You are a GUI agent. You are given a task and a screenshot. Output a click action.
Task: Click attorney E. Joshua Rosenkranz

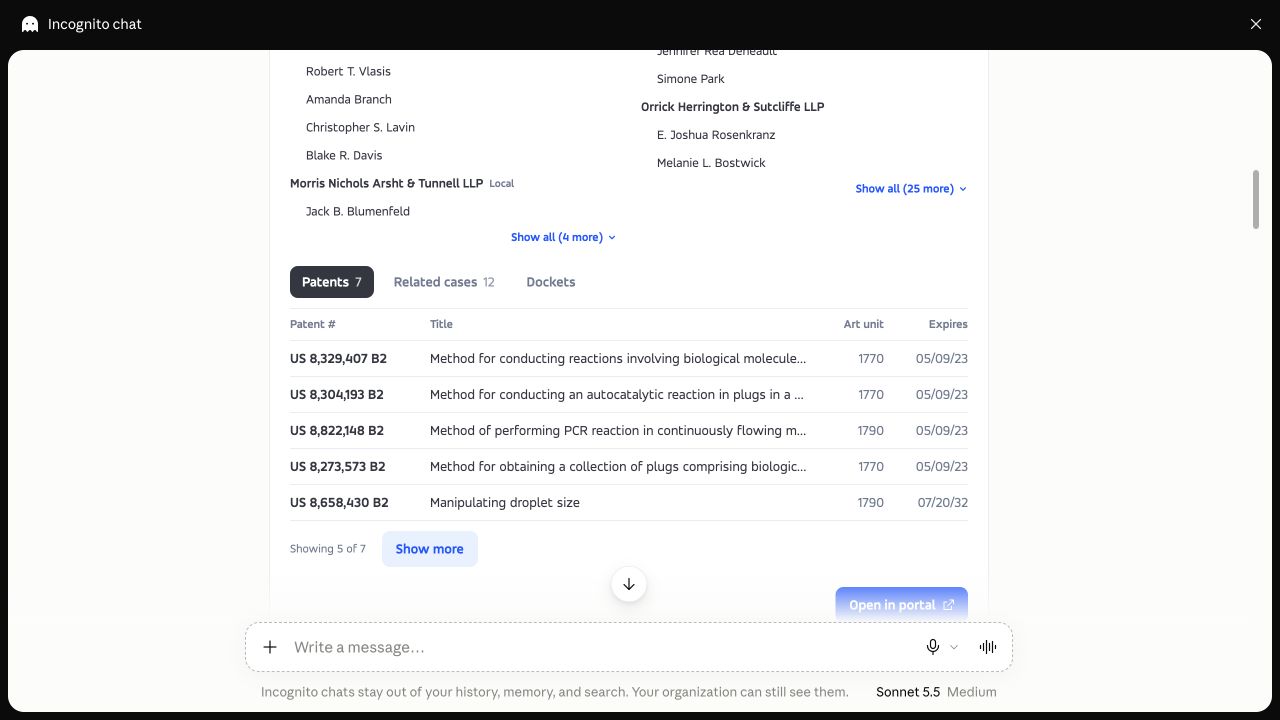click(x=716, y=134)
